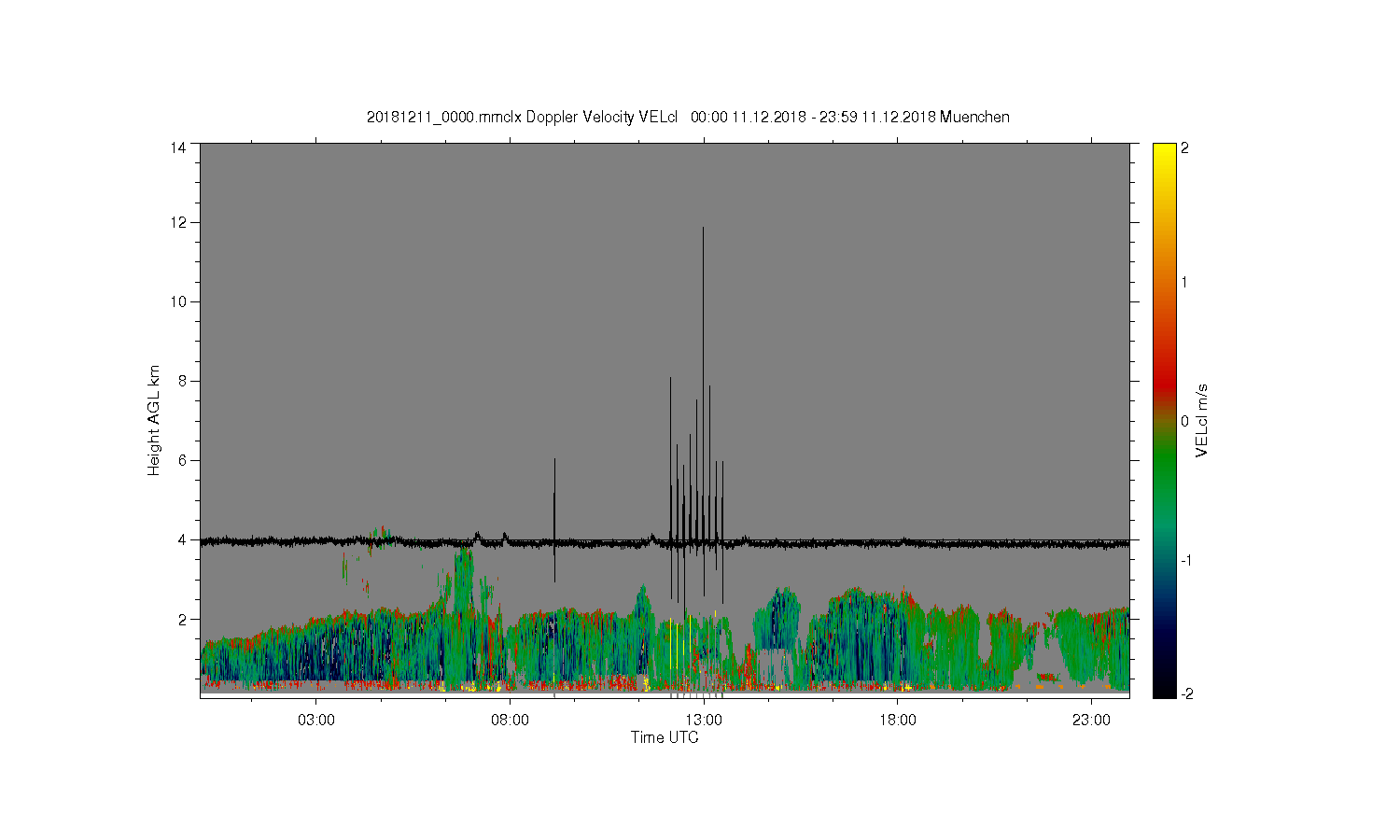Select the height axis tick label 4

(x=182, y=540)
